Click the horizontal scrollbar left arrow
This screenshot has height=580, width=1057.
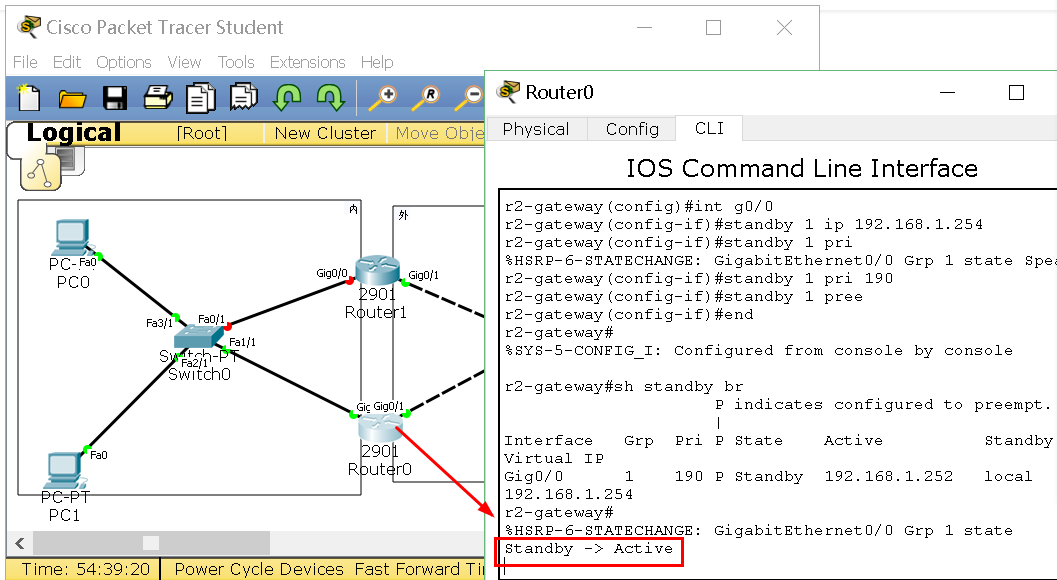(20, 543)
